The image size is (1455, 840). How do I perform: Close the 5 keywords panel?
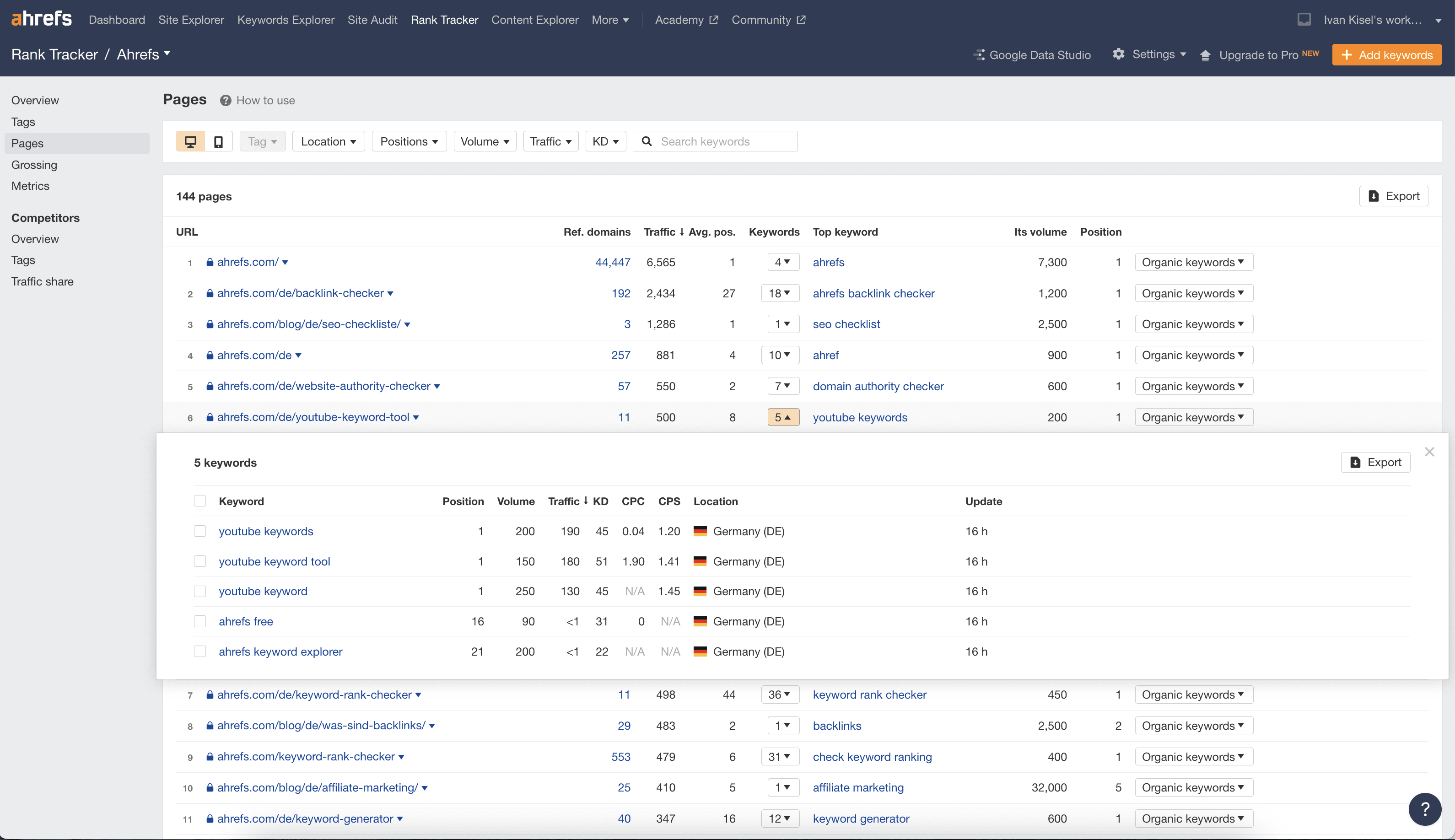1429,452
